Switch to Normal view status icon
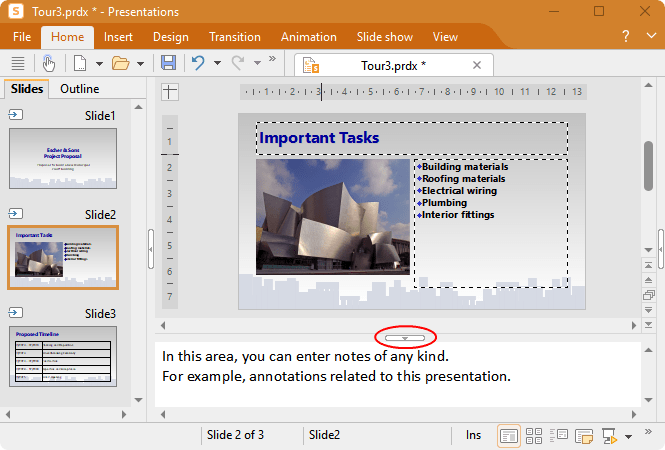Image resolution: width=665 pixels, height=450 pixels. pos(509,436)
